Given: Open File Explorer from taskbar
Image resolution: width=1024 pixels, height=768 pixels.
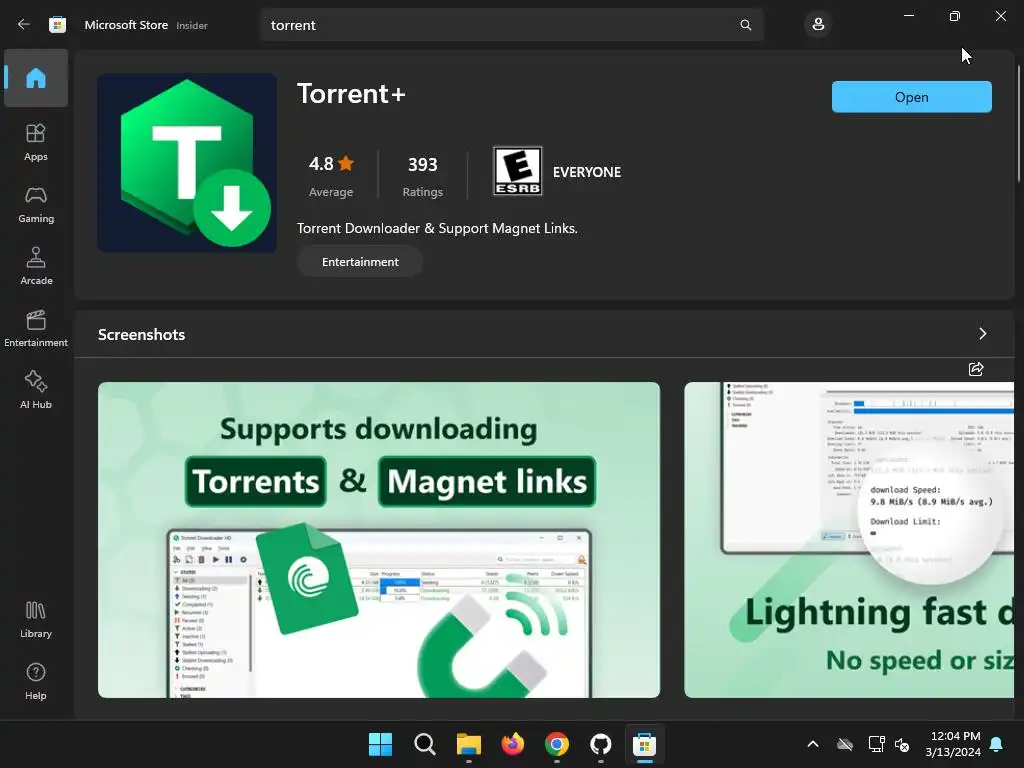Looking at the screenshot, I should 468,744.
